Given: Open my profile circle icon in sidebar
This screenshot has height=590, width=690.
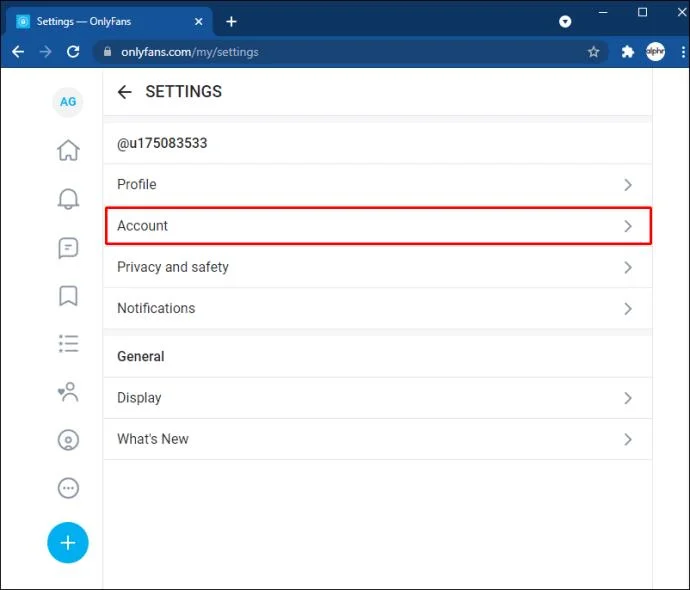Looking at the screenshot, I should tap(68, 440).
